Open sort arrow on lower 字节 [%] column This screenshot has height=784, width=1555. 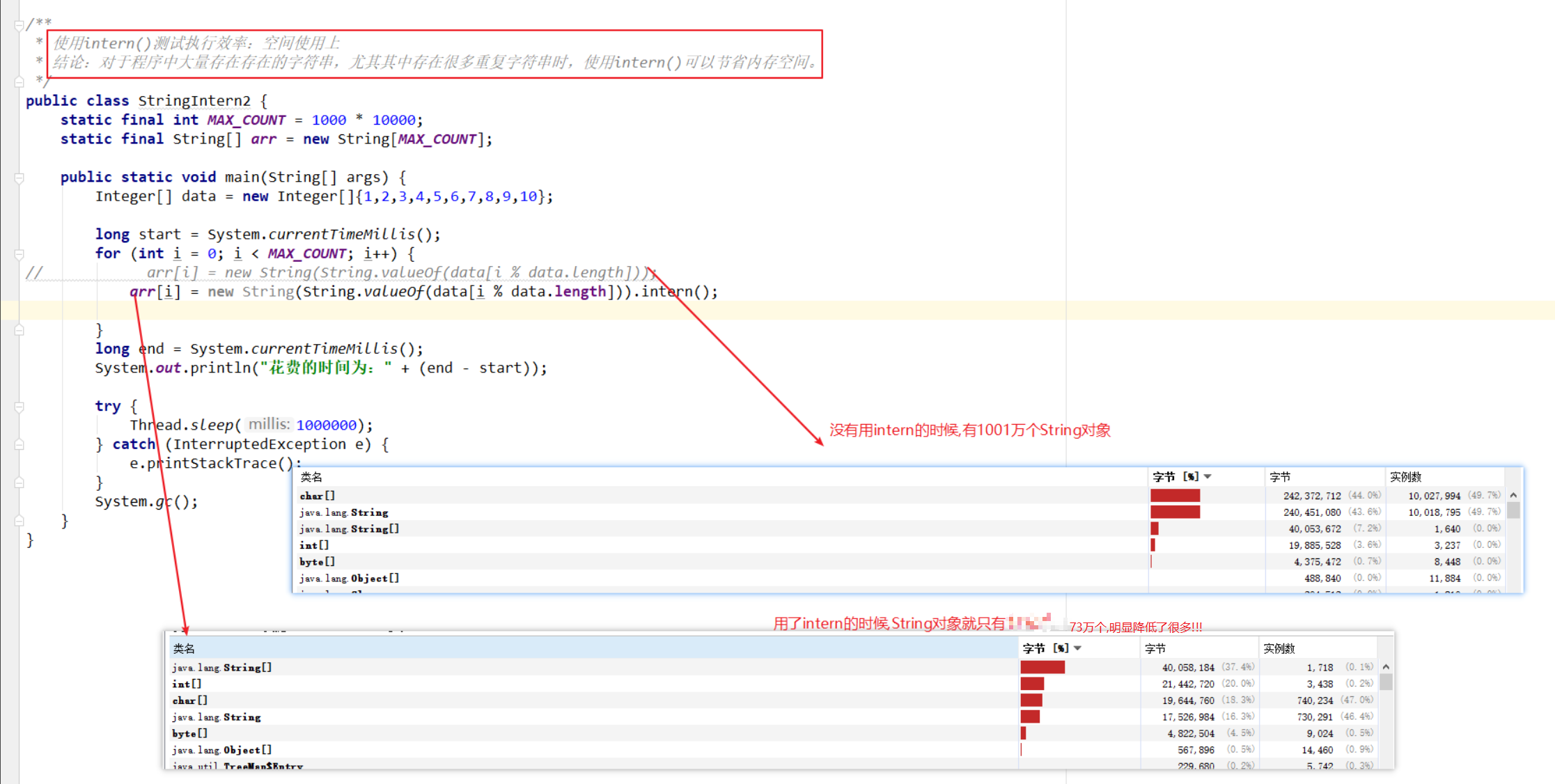point(1077,648)
